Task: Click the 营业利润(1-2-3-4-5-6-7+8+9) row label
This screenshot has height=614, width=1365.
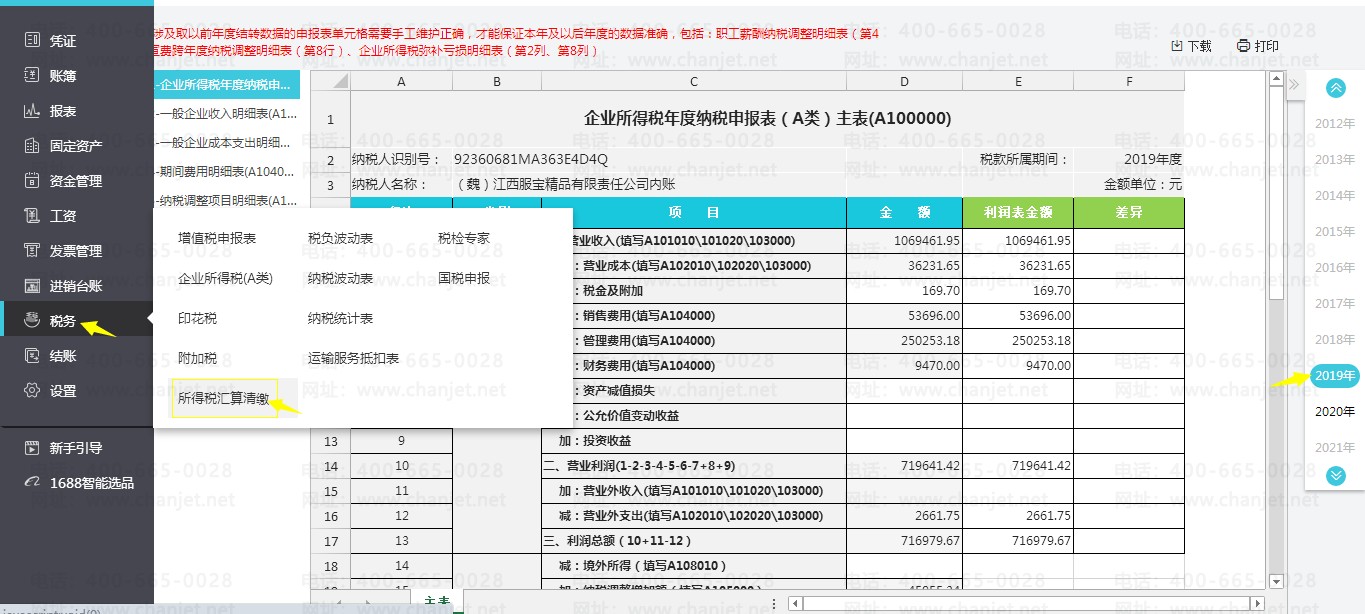Action: [x=694, y=466]
